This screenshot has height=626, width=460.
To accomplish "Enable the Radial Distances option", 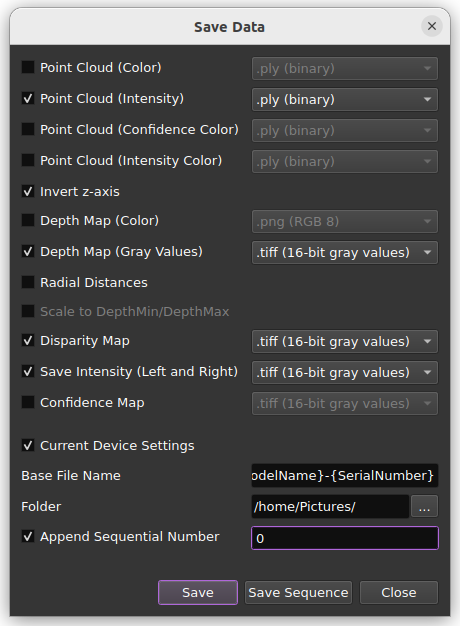I will pyautogui.click(x=28, y=282).
